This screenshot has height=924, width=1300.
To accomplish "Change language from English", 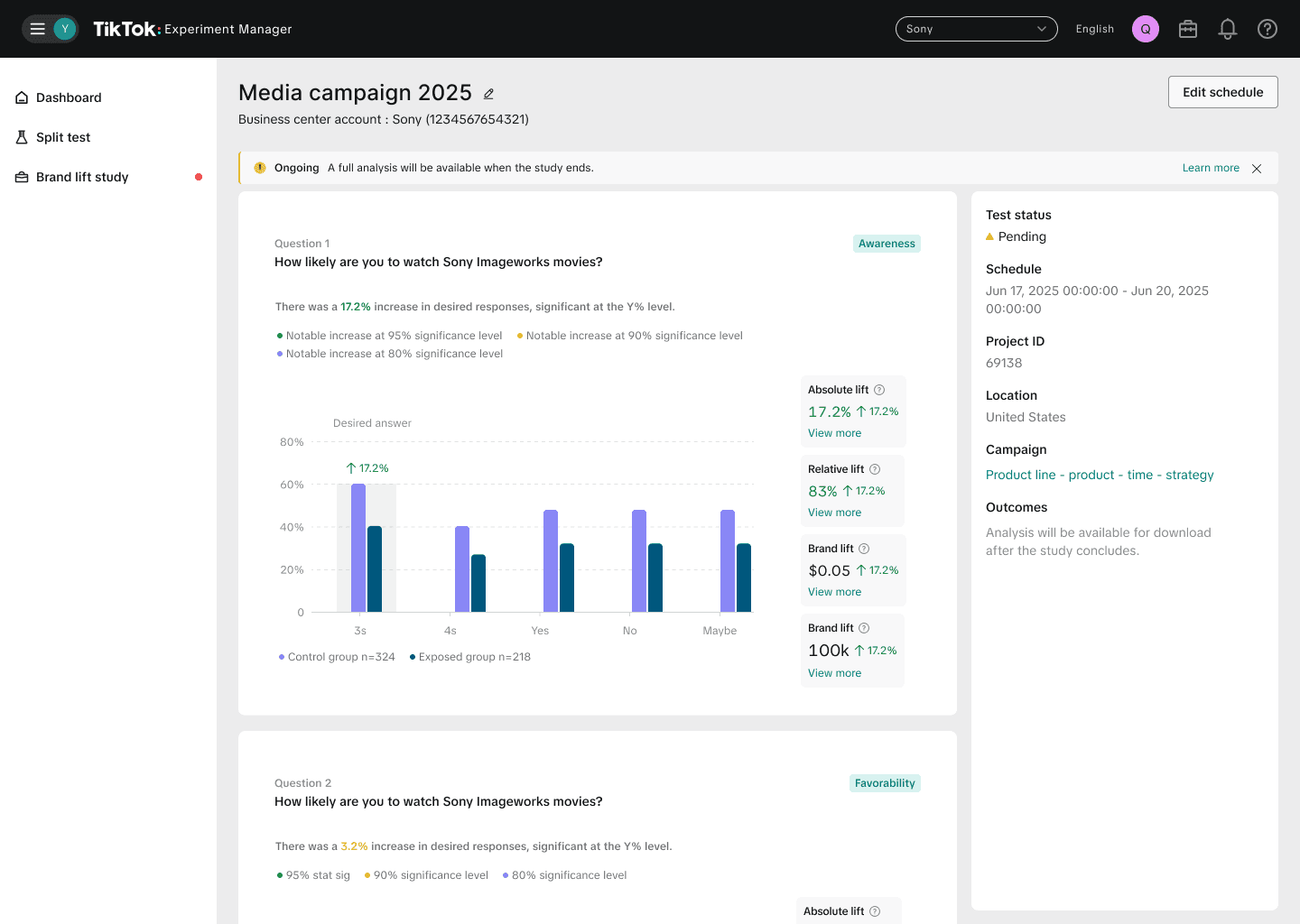I will (x=1095, y=29).
